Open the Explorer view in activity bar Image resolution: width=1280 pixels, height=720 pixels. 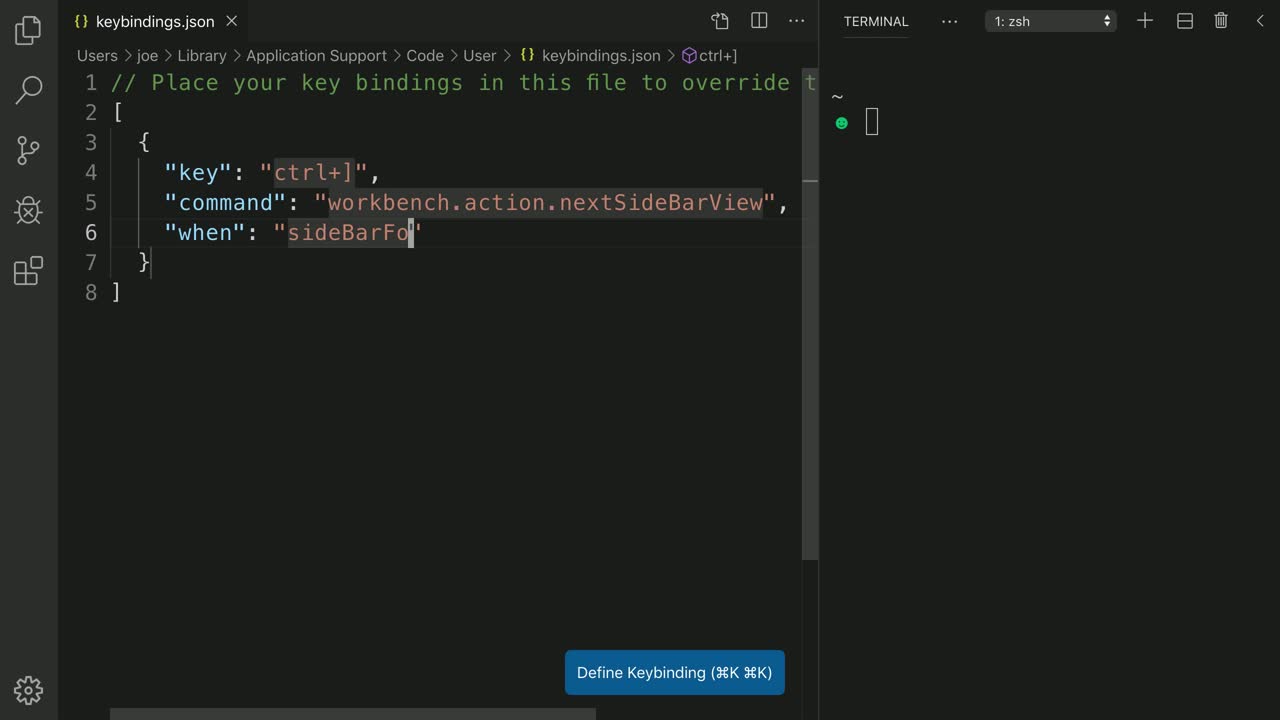pyautogui.click(x=28, y=31)
